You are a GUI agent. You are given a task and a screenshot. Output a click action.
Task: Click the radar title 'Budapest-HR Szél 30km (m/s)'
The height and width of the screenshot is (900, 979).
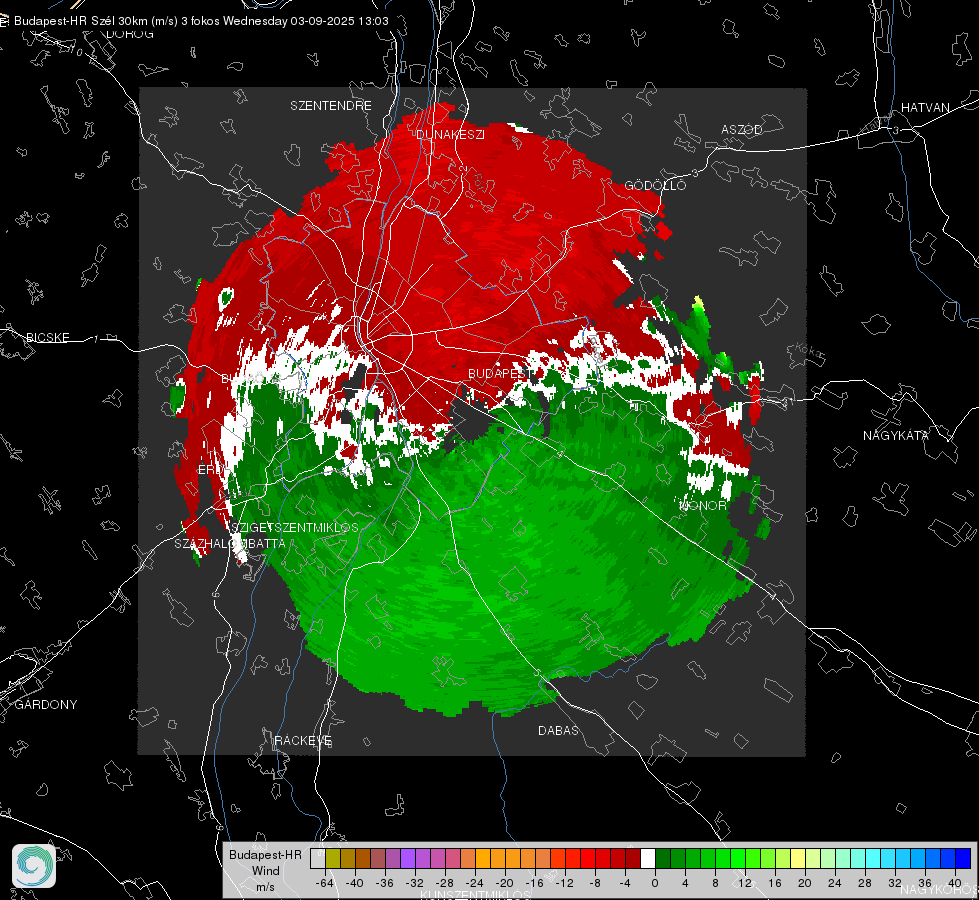click(x=96, y=21)
